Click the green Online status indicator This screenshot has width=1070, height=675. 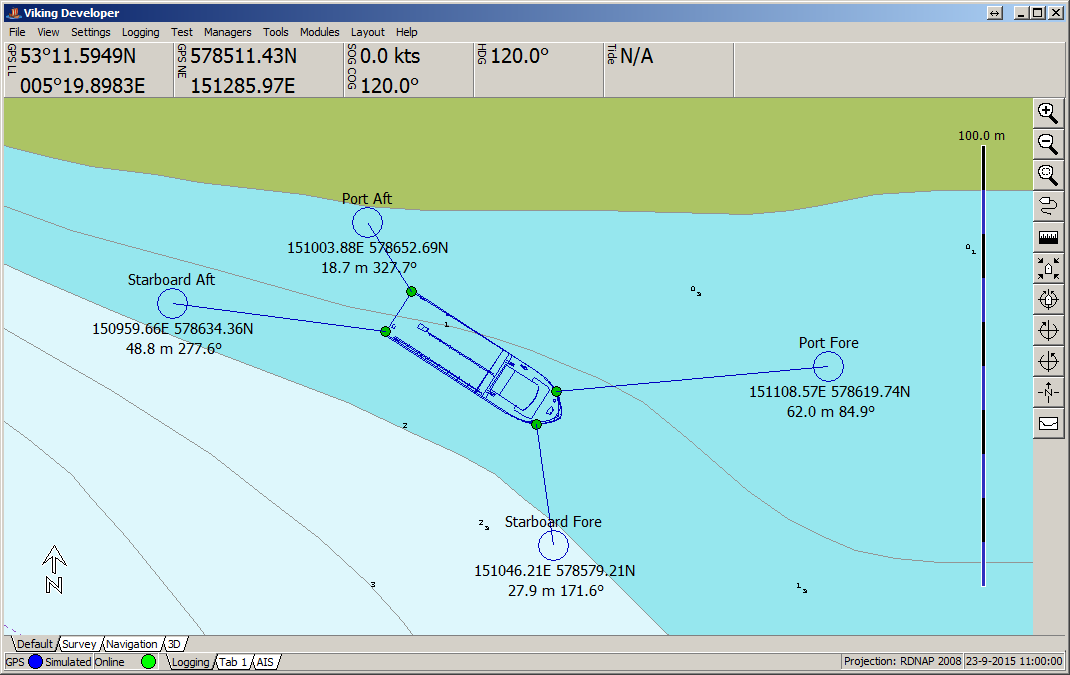(x=148, y=661)
